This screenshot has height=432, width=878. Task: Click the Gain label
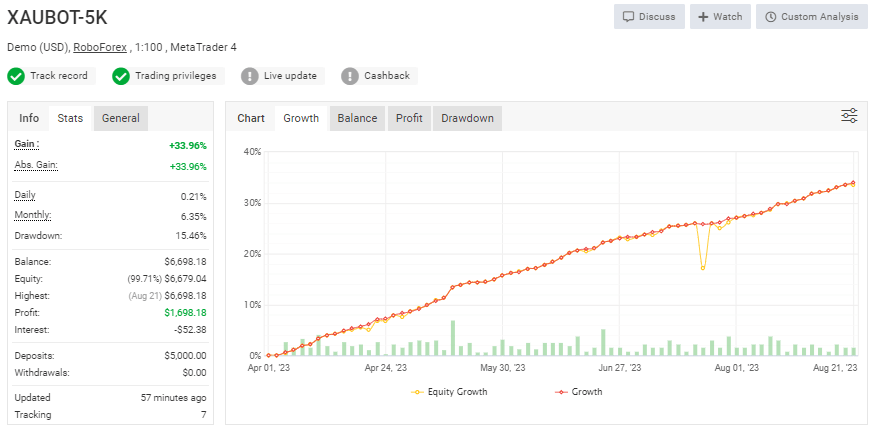point(27,145)
